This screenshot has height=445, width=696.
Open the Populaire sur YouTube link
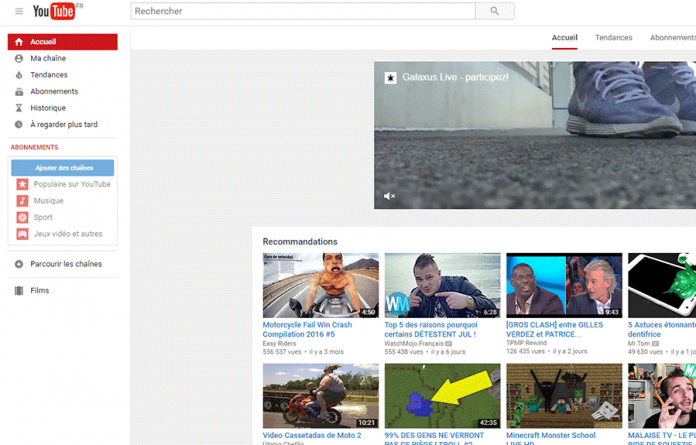click(x=72, y=184)
